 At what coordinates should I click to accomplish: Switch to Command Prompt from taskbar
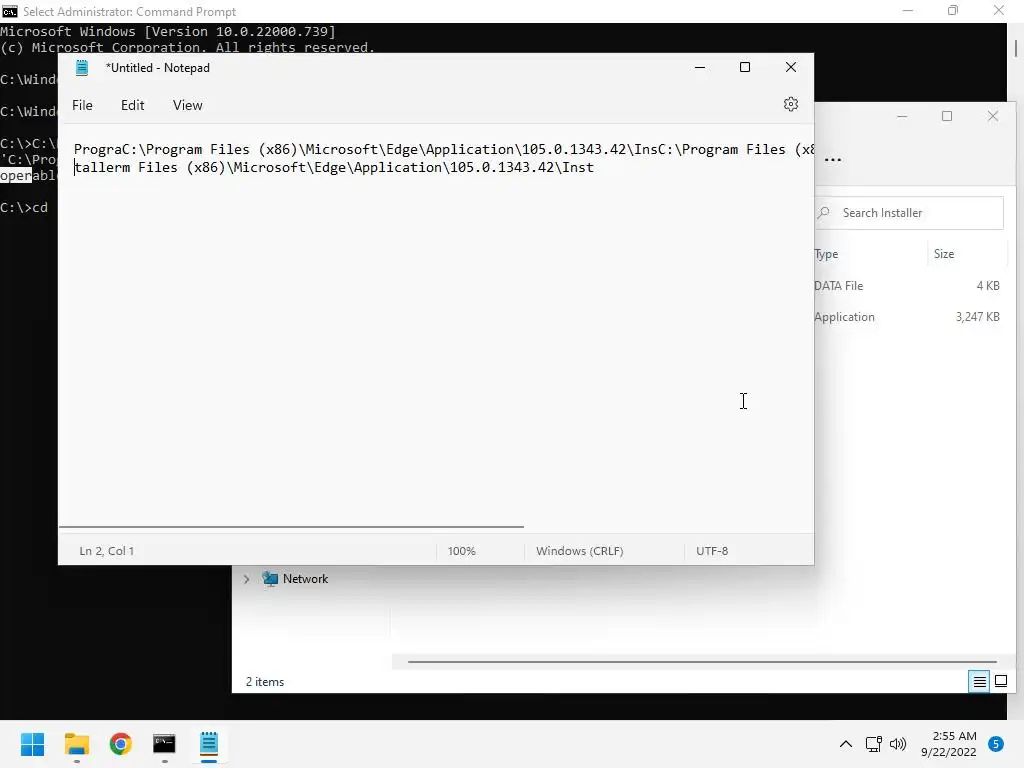coord(164,744)
